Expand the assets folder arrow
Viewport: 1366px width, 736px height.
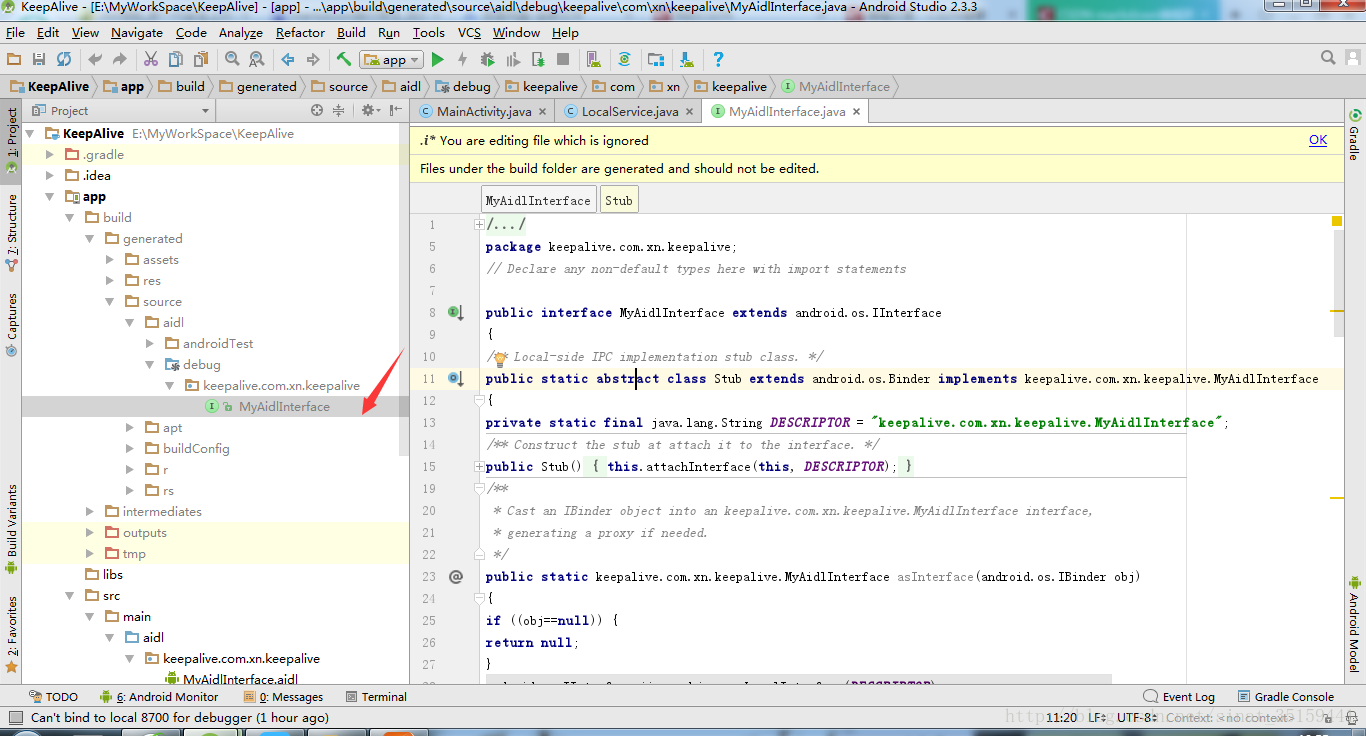110,259
